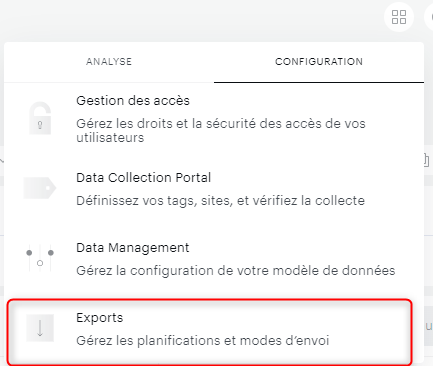Click 'Gérez les planifications et modes d'envoi' text
433x366 pixels.
203,341
